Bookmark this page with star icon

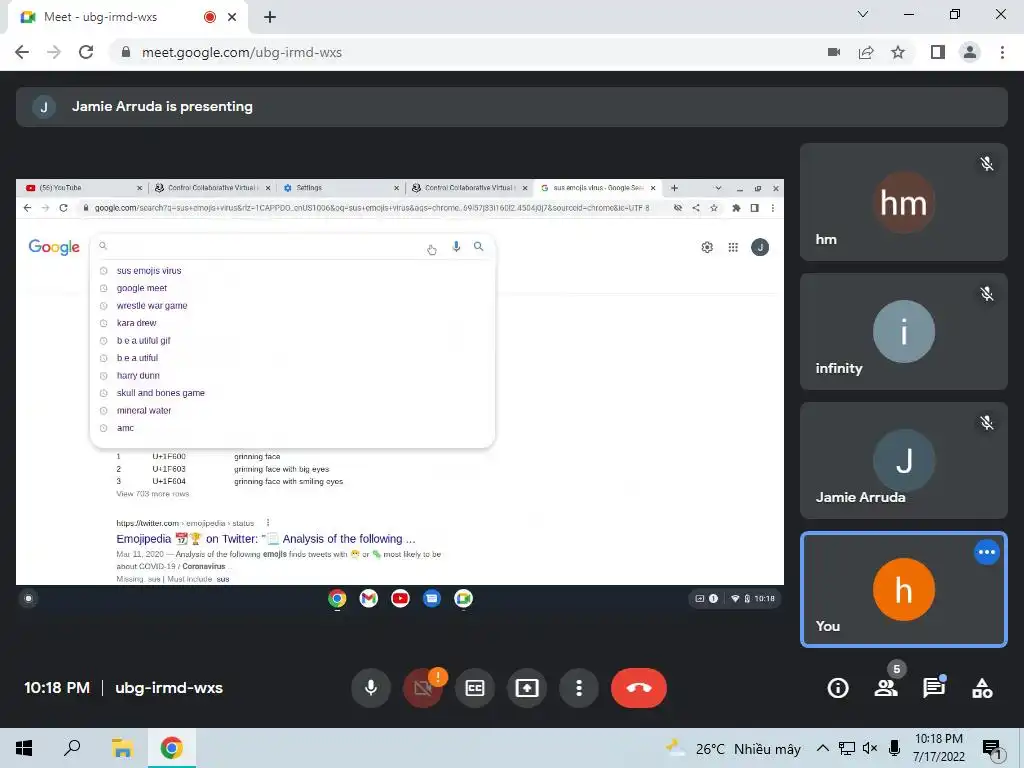click(898, 52)
